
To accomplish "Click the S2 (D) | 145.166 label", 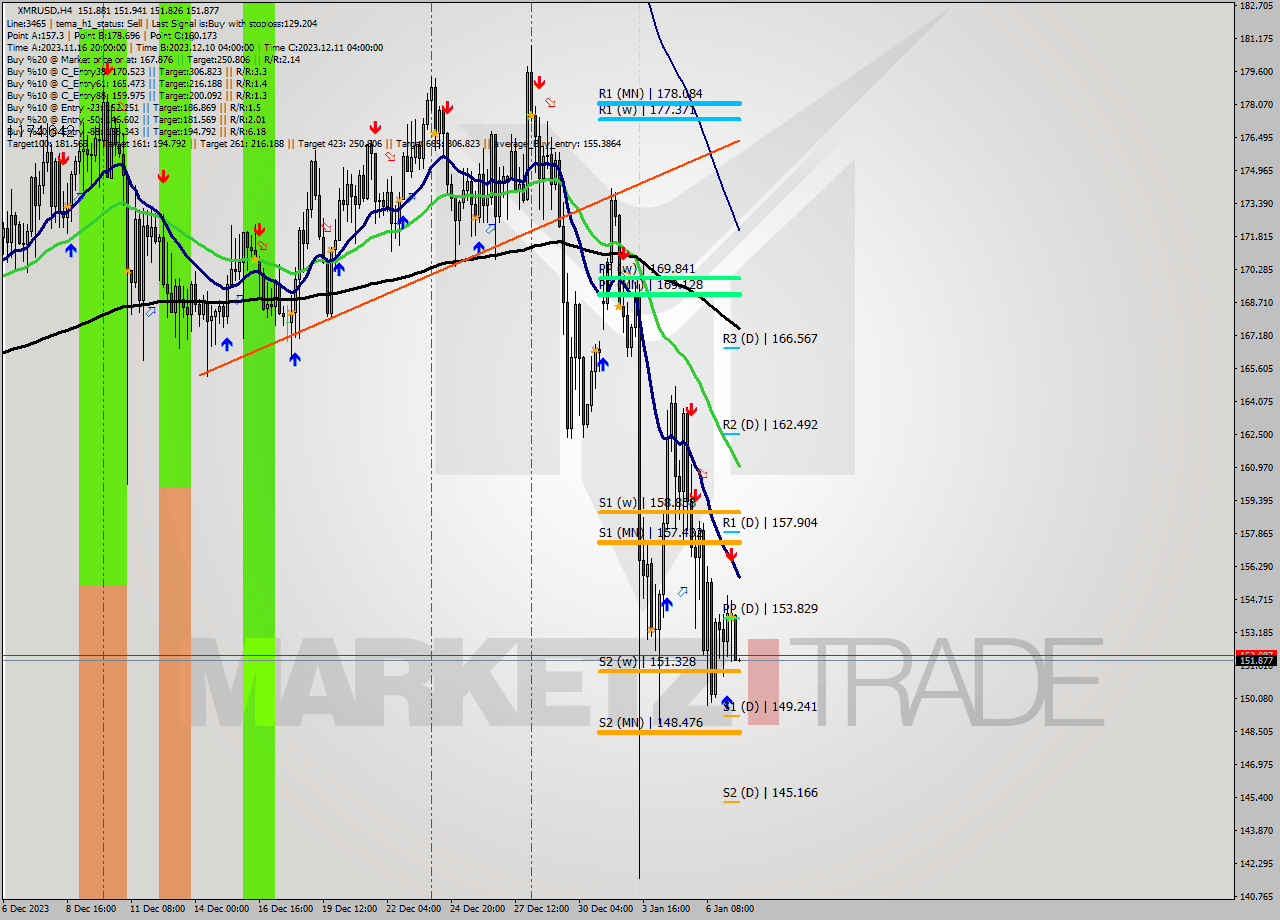I will [x=770, y=793].
